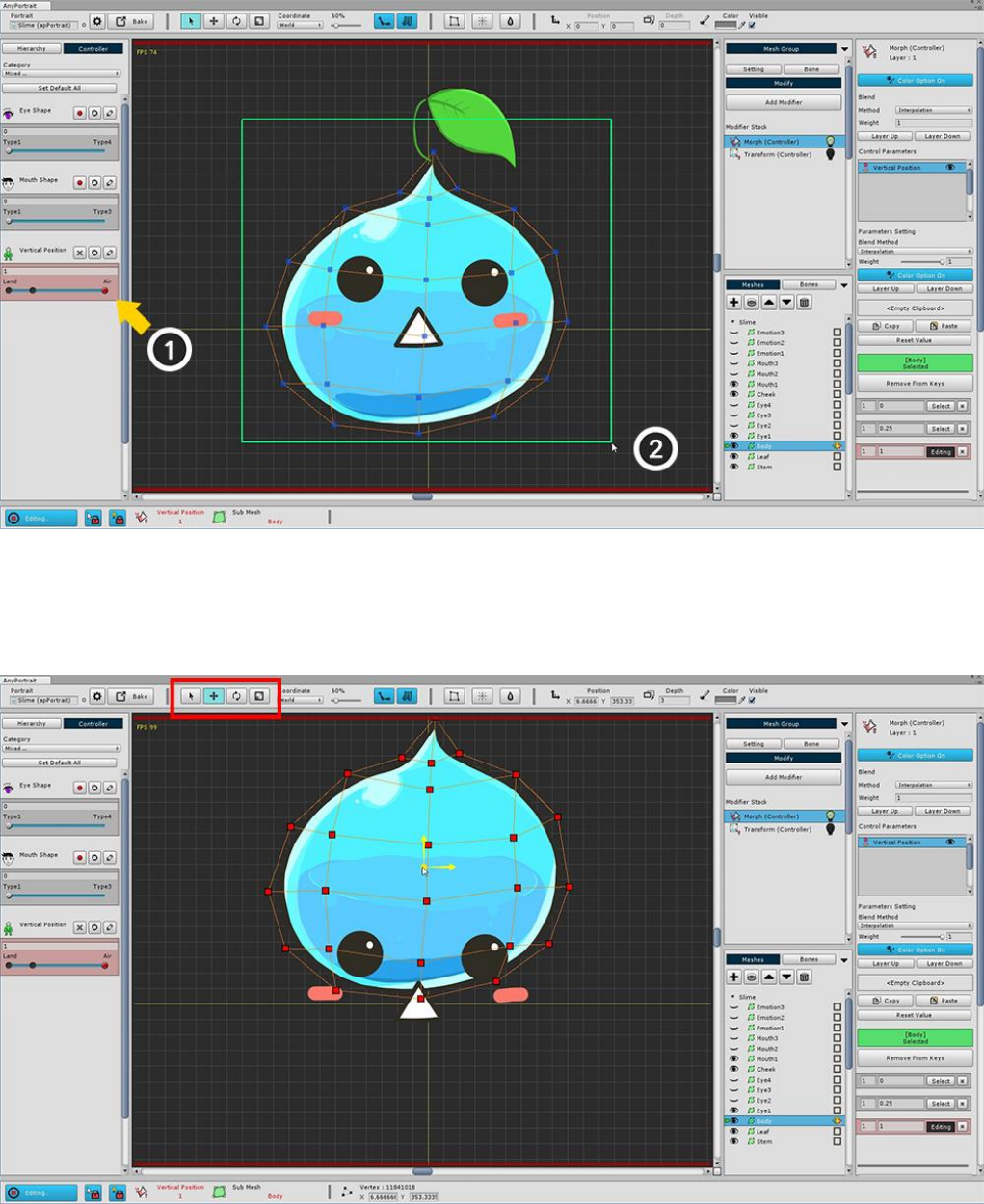
Task: Click the trash delete icon in top screenshot mesh panel
Action: [804, 303]
